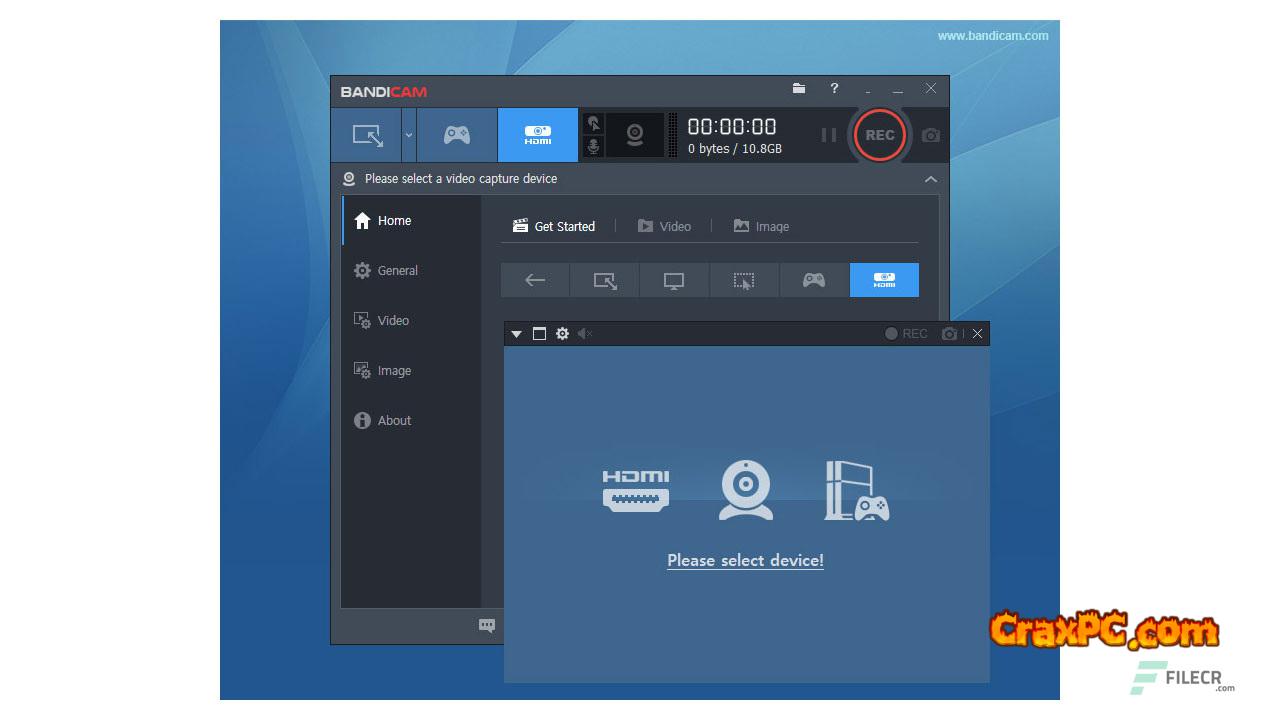Click the HDMI port device icon
The height and width of the screenshot is (720, 1280).
636,491
